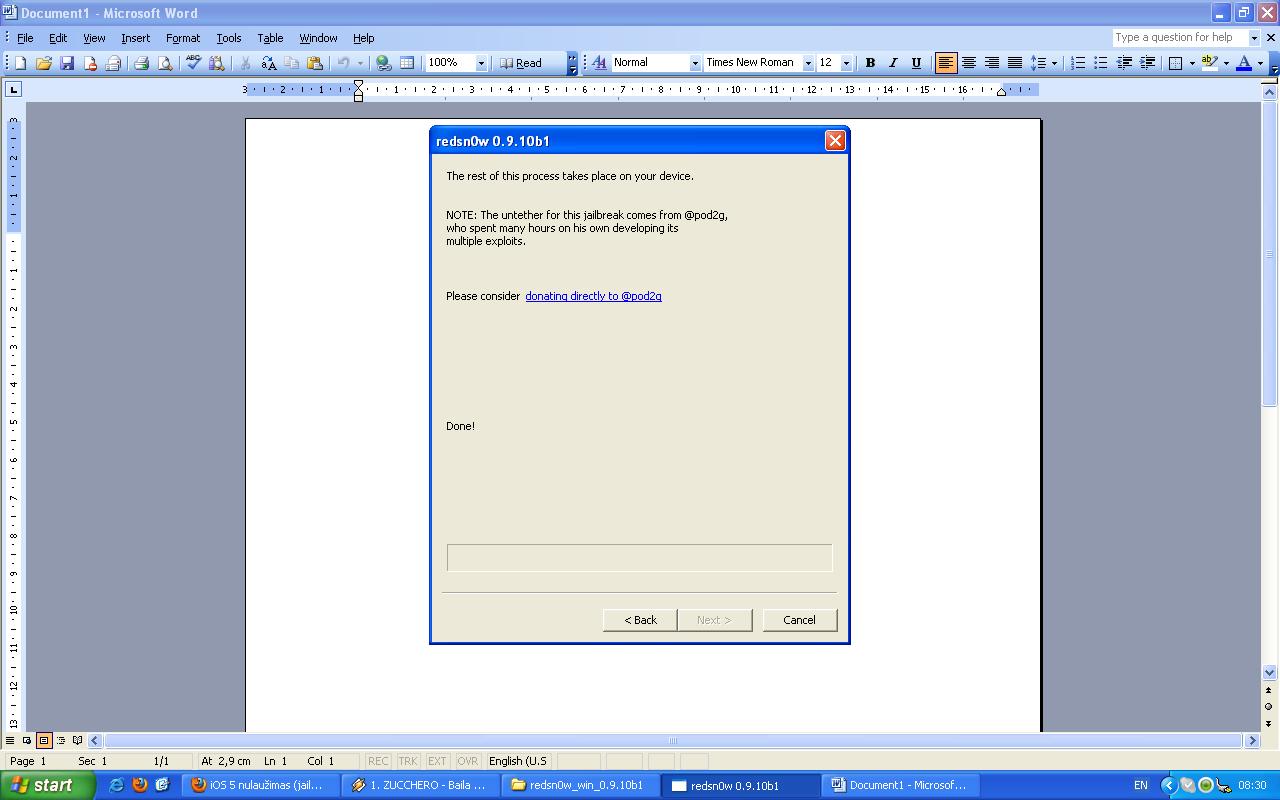Screen dimensions: 1280x800
Task: Click the Undo arrow icon
Action: (x=343, y=63)
